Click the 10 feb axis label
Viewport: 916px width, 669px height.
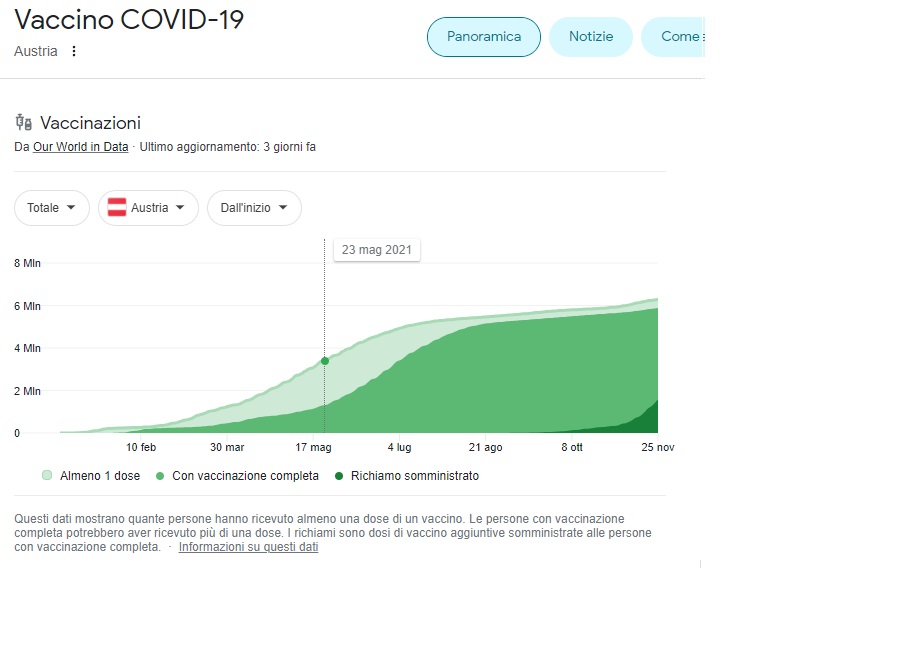(x=141, y=447)
